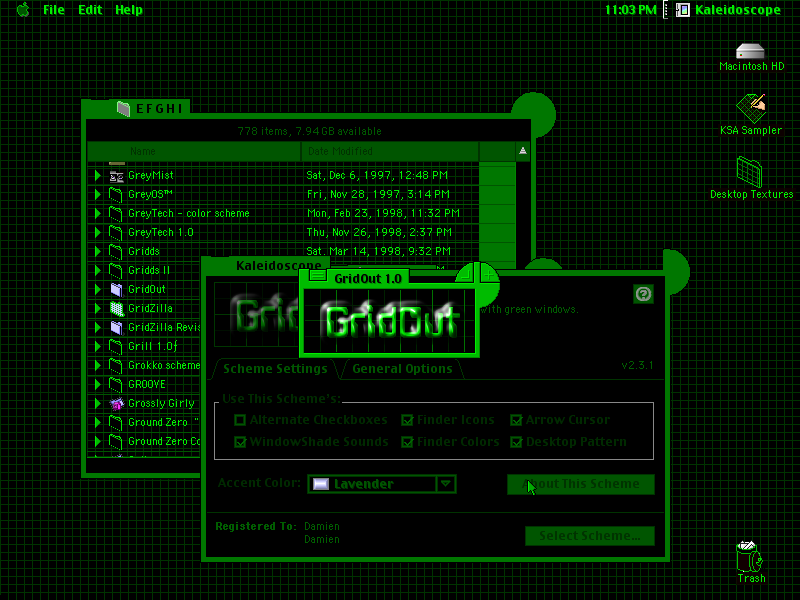Expand the Gridds folder triangle
800x600 pixels.
(x=97, y=252)
